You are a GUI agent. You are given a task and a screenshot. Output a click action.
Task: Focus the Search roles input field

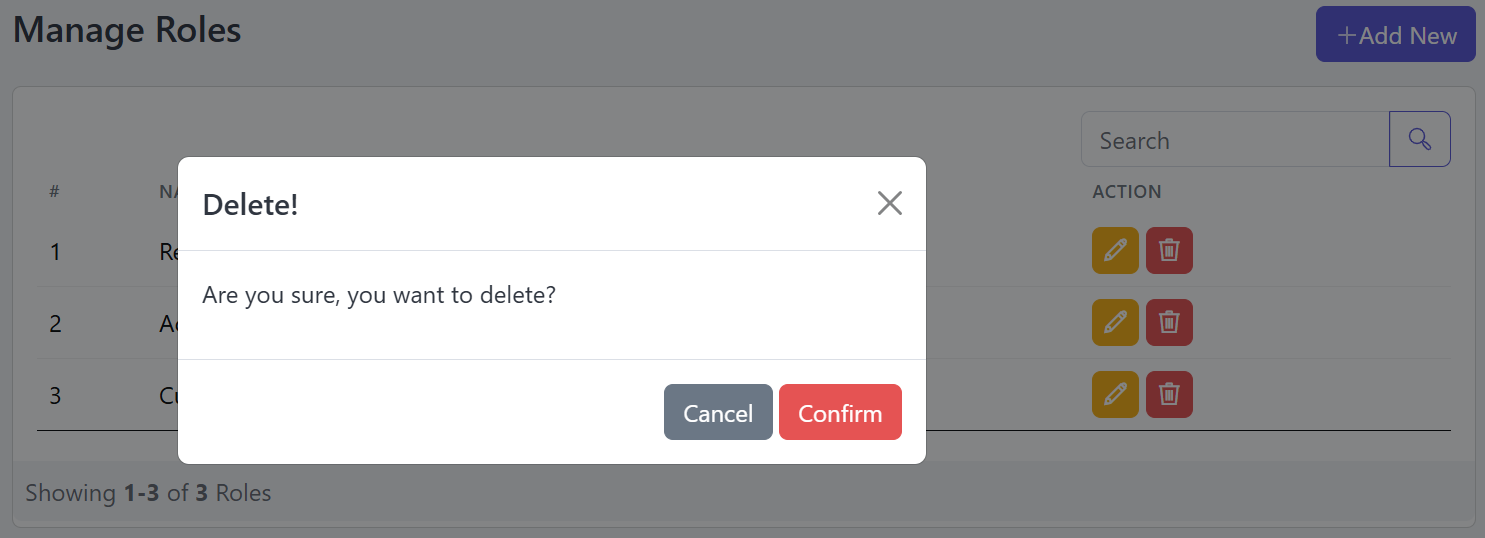click(x=1235, y=139)
